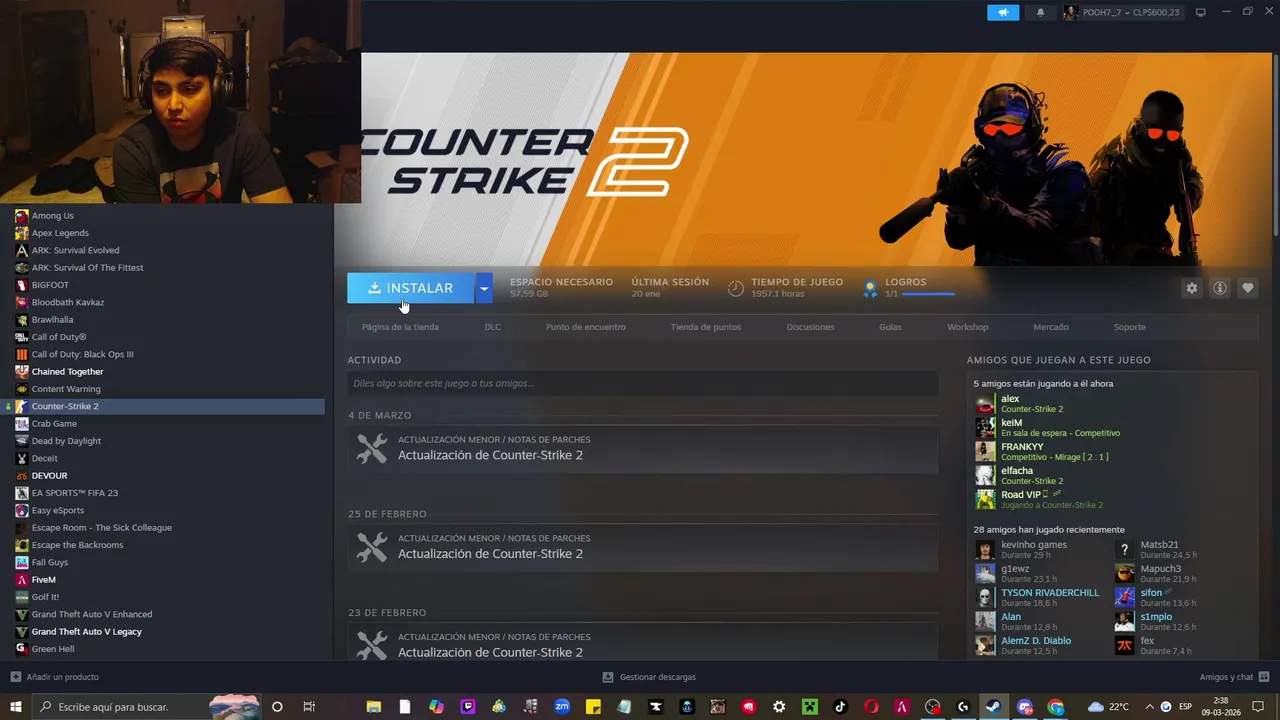Open the Guías tab

click(x=890, y=327)
